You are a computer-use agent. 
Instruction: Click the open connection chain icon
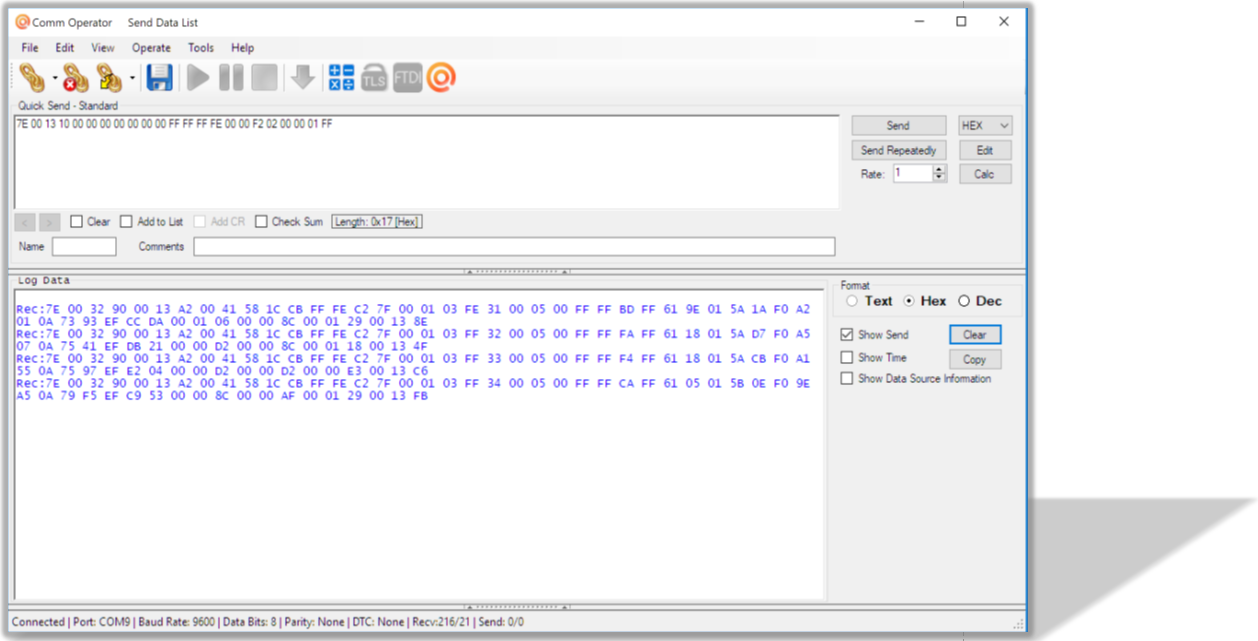tap(32, 77)
